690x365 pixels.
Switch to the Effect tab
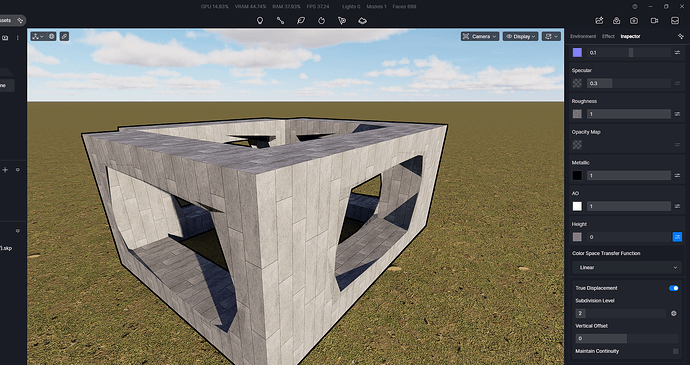608,36
